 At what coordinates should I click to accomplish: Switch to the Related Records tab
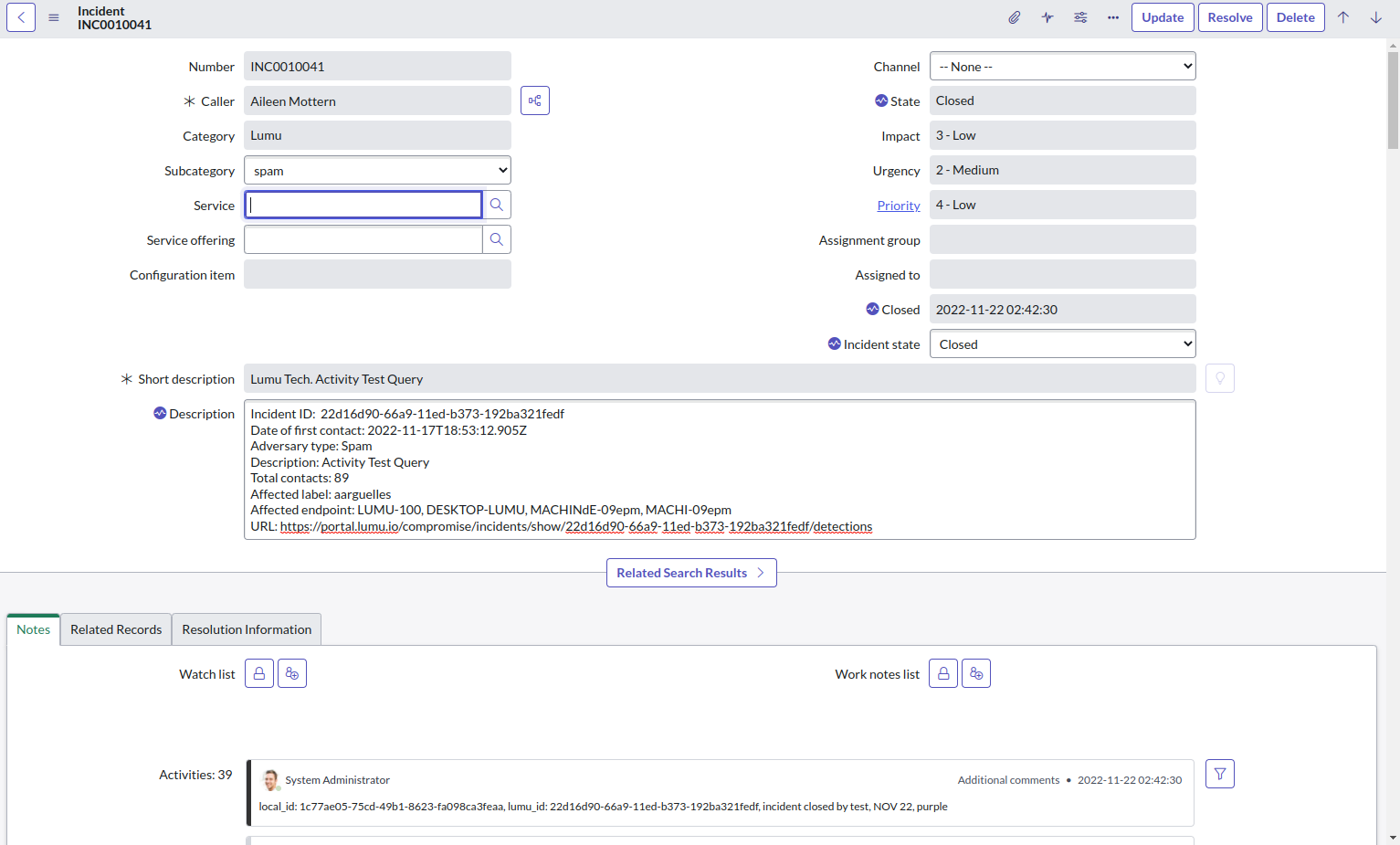(x=116, y=629)
